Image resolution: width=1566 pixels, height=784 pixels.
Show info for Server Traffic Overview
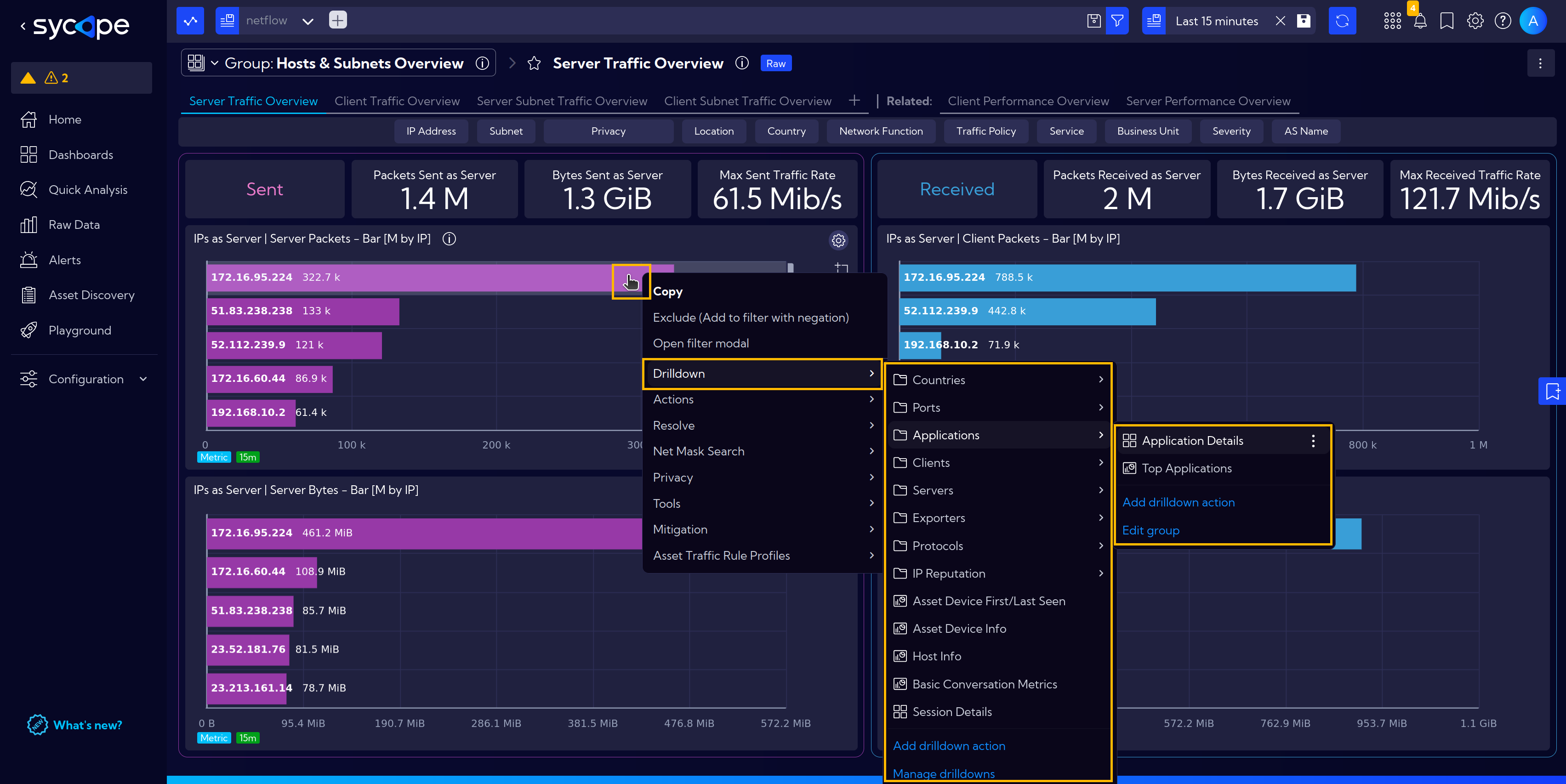pos(742,63)
